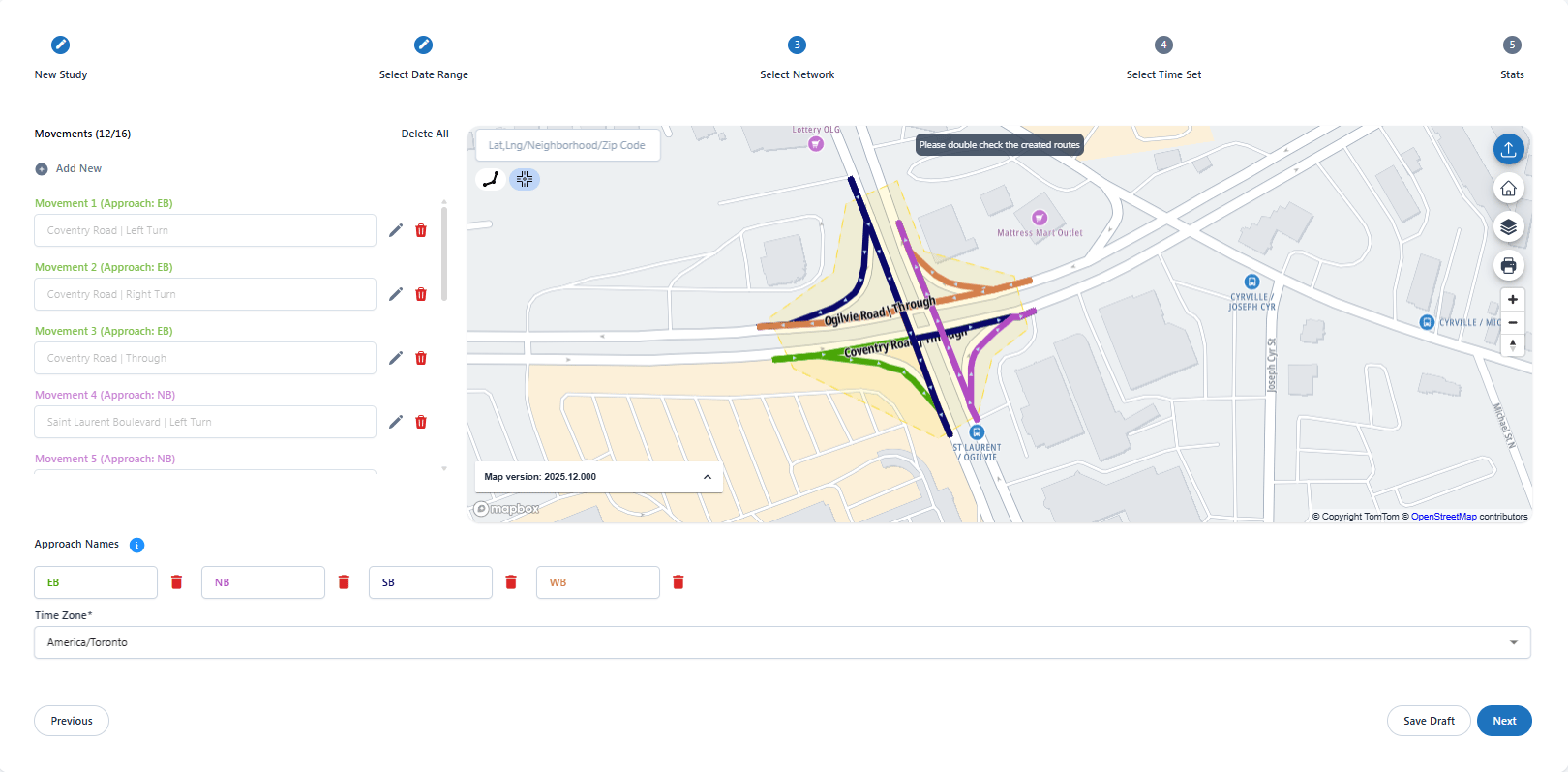Go to Select Time Set step 4
Image resolution: width=1568 pixels, height=772 pixels.
[x=1163, y=45]
